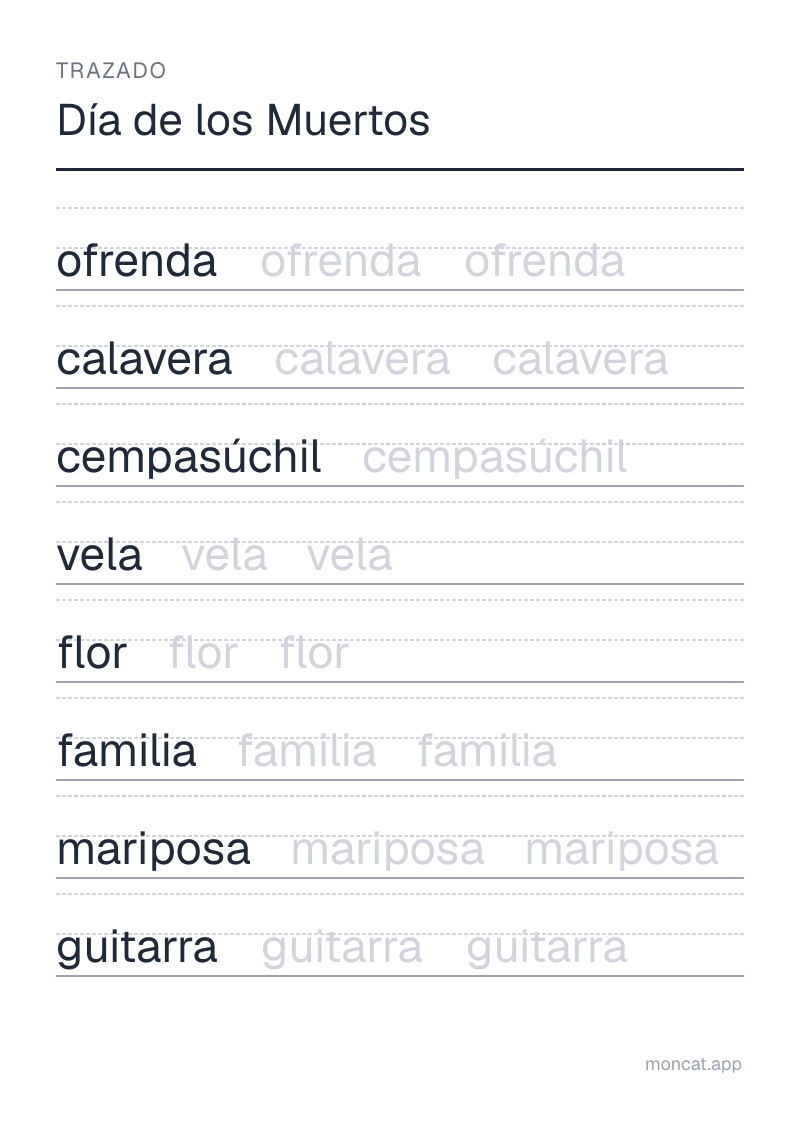This screenshot has height=1131, width=800.
Task: Click the last calavera tracing word
Action: click(580, 359)
